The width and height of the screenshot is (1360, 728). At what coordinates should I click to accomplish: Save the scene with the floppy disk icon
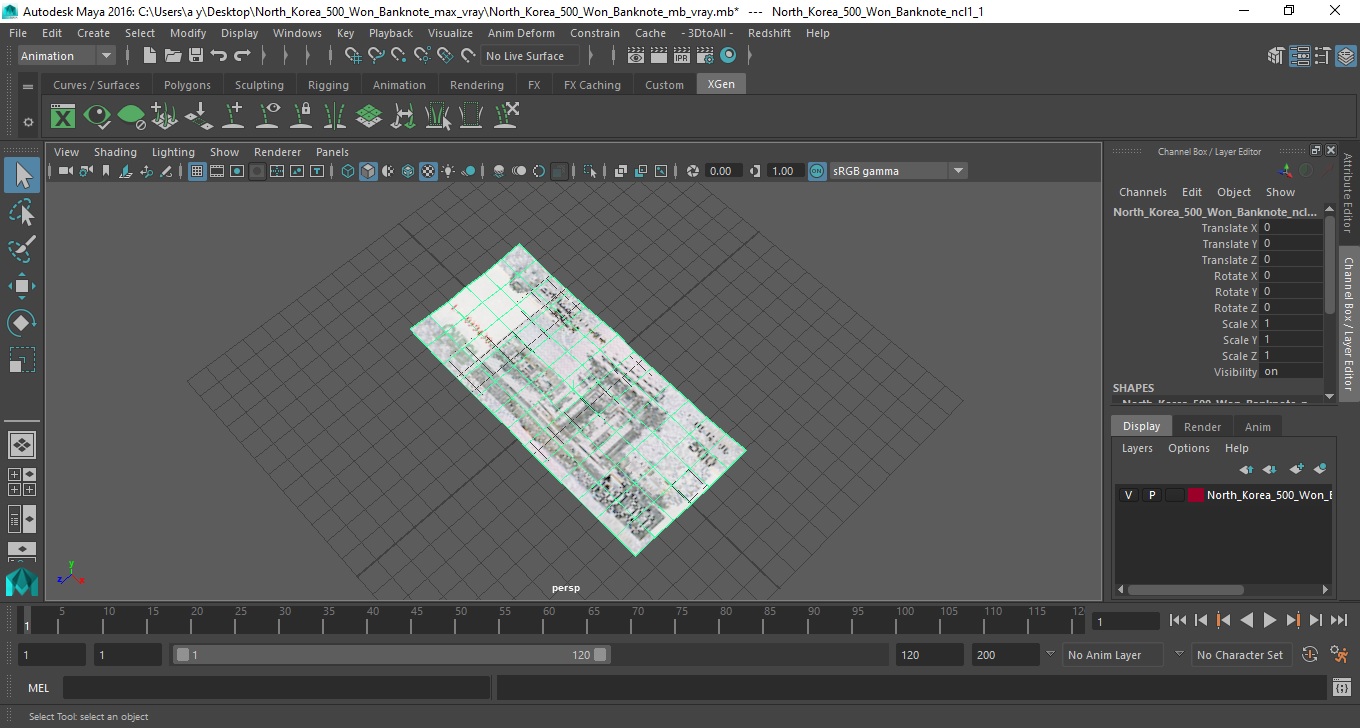pos(196,56)
